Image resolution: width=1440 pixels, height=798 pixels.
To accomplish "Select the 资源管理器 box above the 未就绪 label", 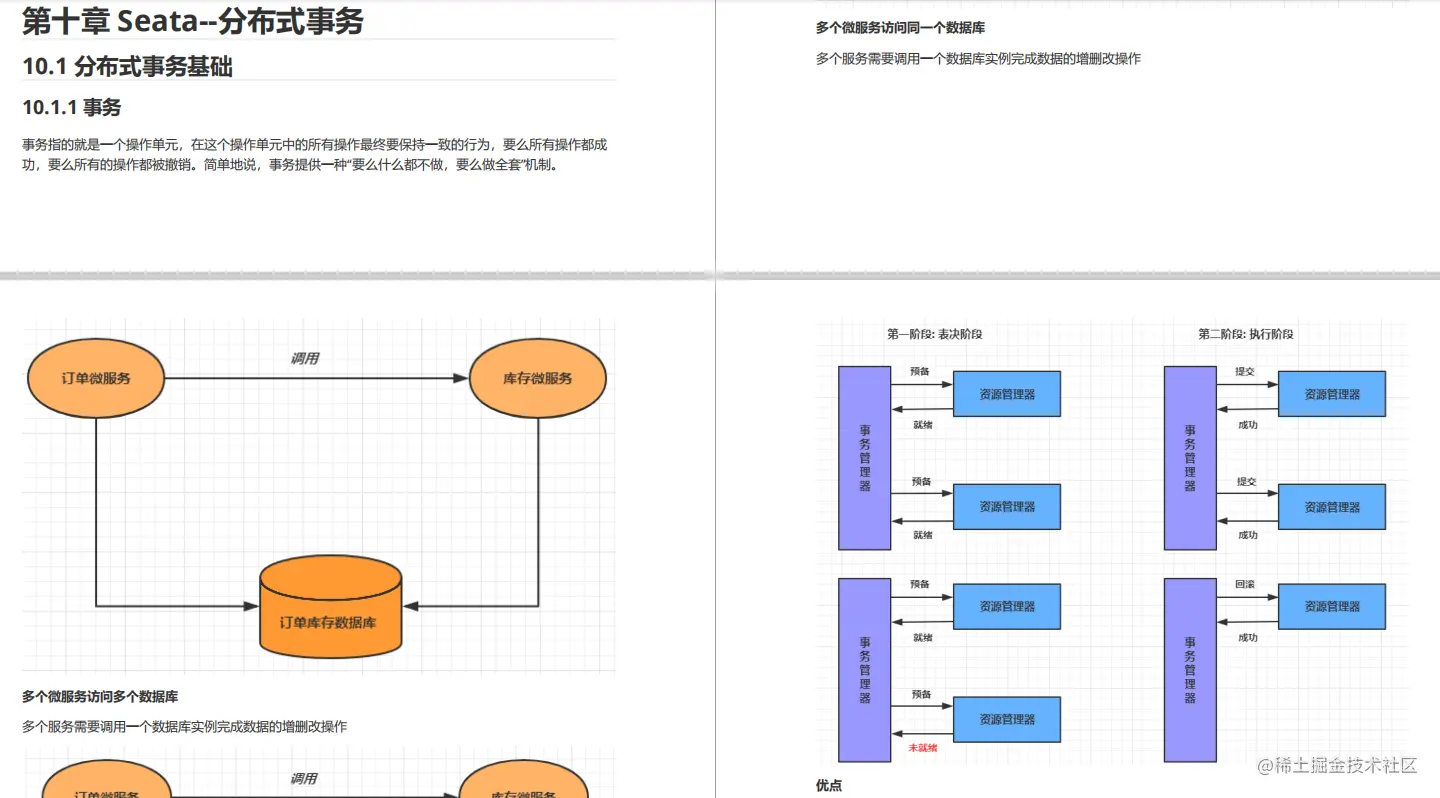I will (1006, 719).
